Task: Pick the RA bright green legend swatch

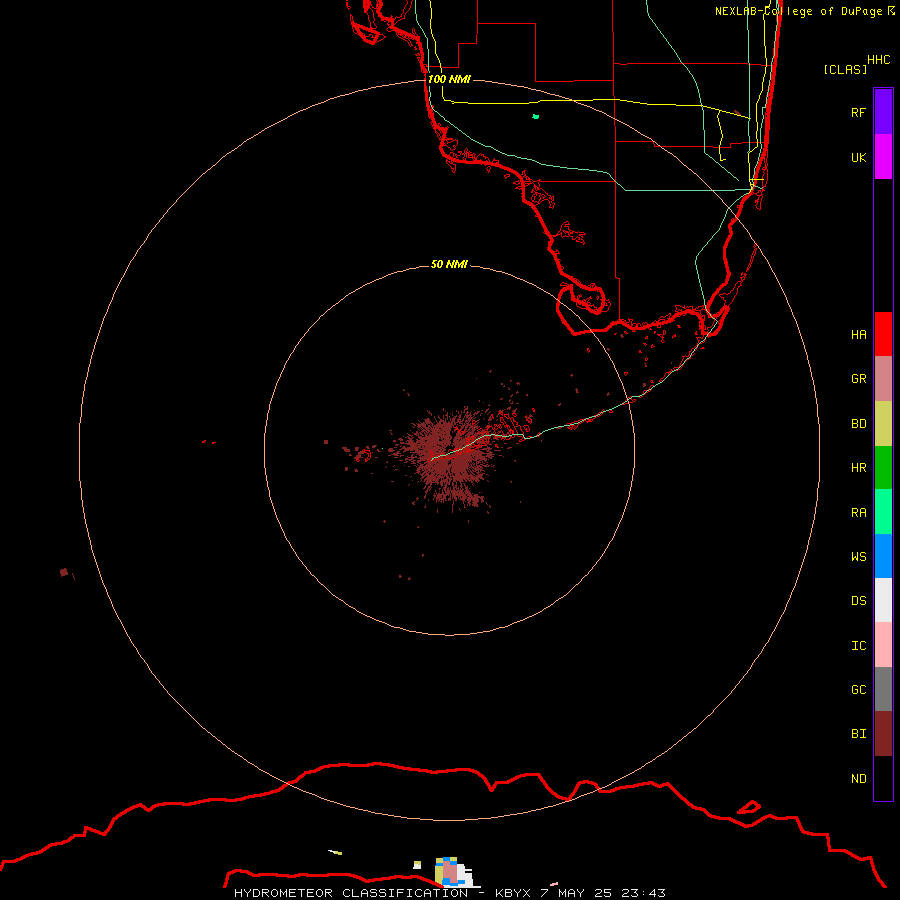Action: (x=883, y=512)
